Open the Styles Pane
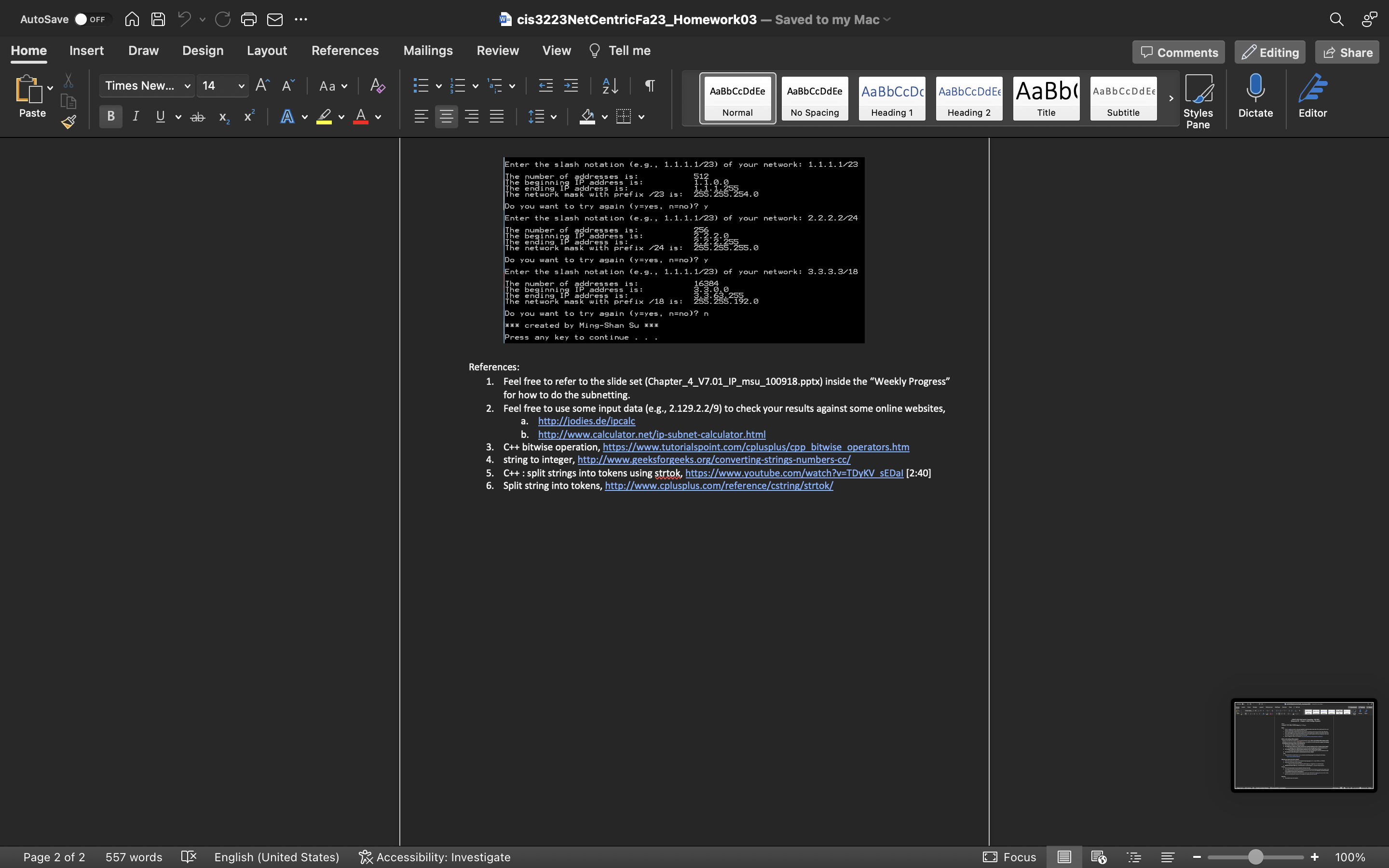 1198,101
